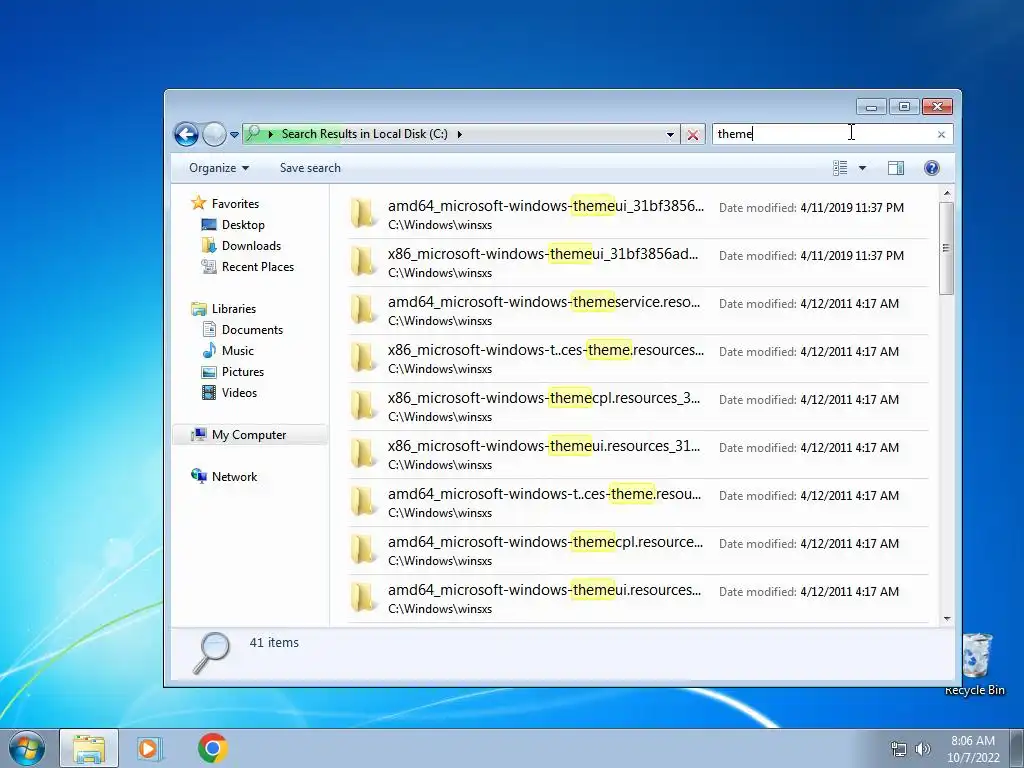
Task: Open the Organize menu
Action: [x=219, y=168]
